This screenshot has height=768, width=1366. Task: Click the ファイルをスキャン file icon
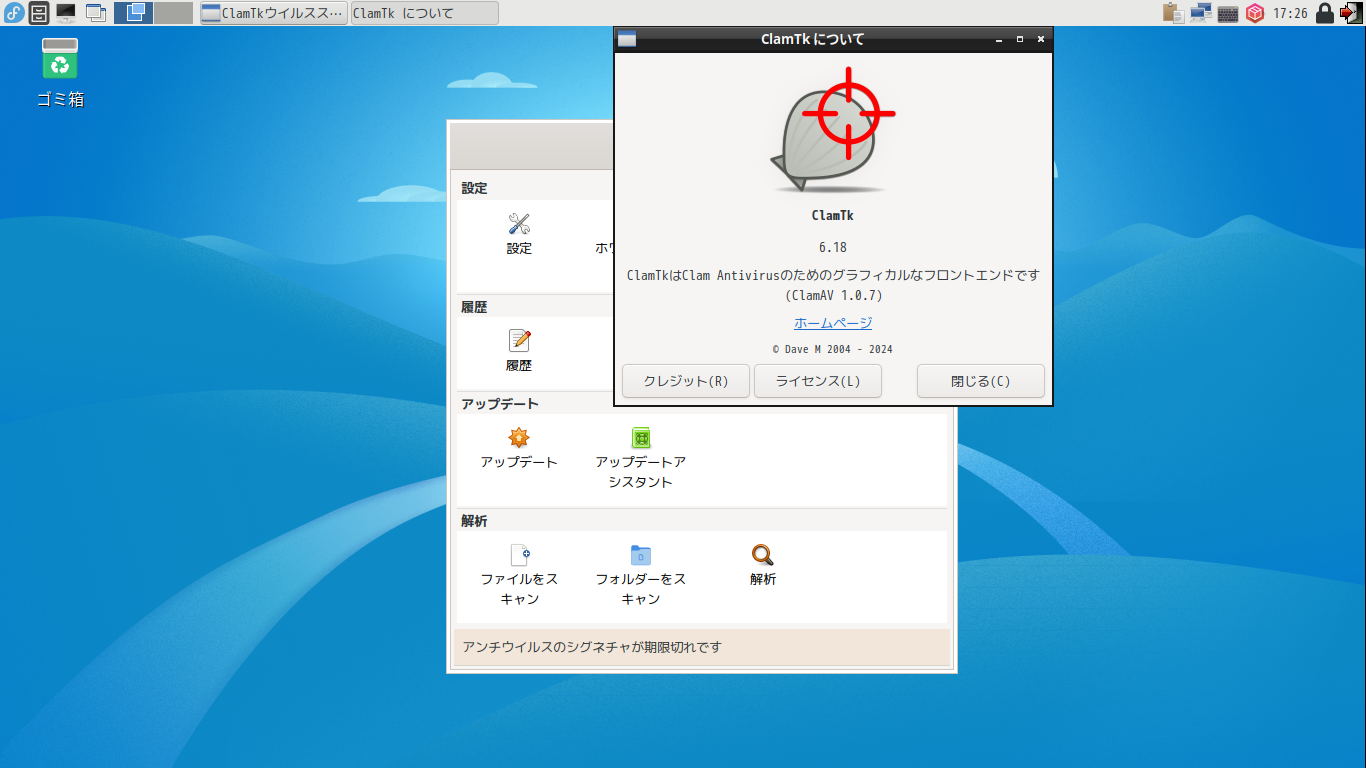[x=519, y=555]
